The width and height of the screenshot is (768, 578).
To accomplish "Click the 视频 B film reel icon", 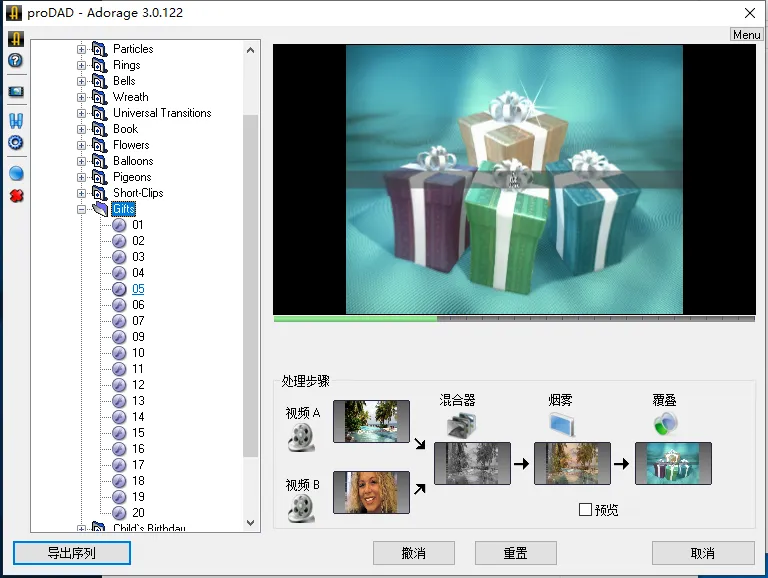I will [x=301, y=508].
